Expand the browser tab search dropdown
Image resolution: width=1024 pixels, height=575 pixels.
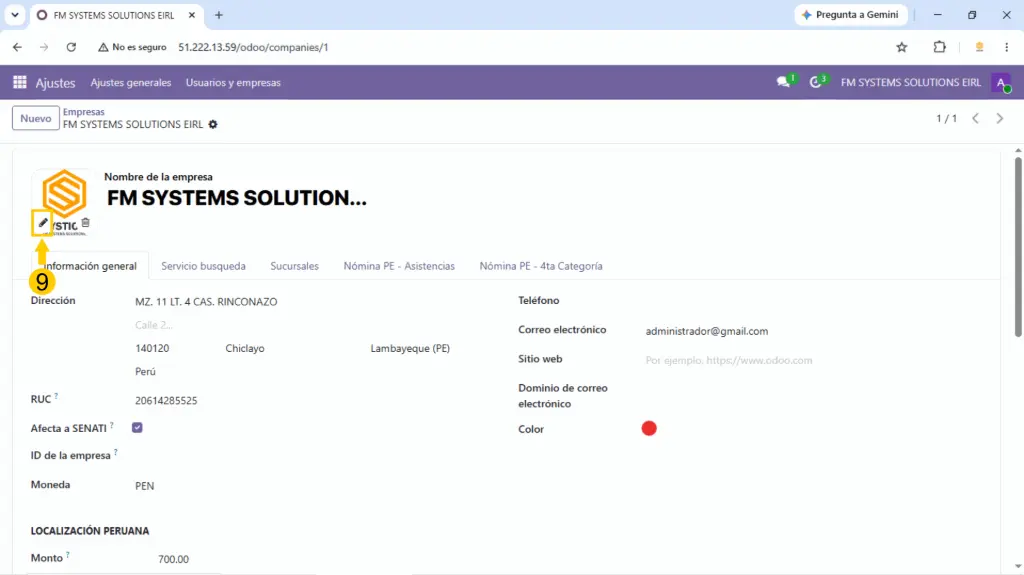pos(14,14)
